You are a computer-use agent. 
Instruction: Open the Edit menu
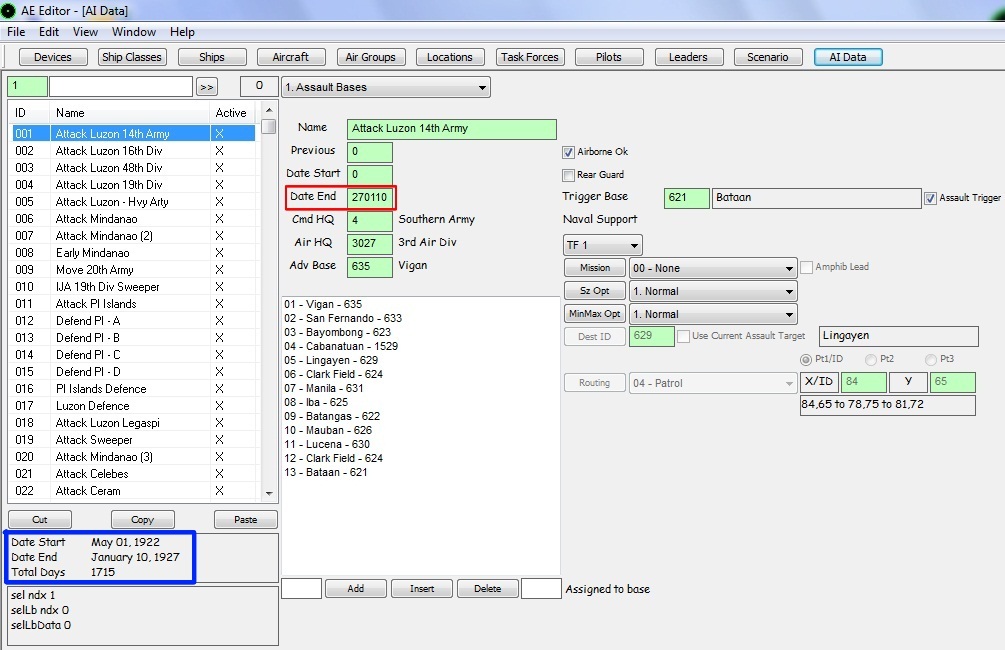click(x=49, y=32)
